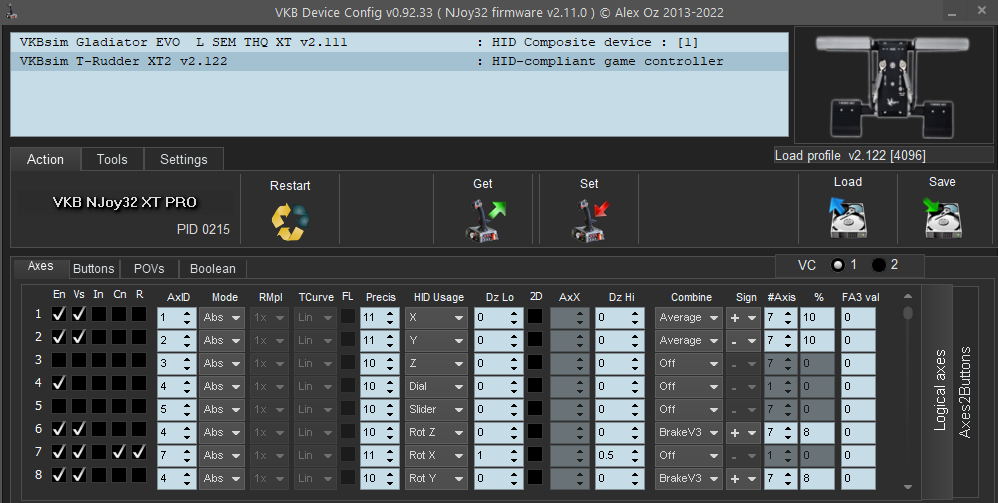The width and height of the screenshot is (998, 503).
Task: Open the HID Usage dropdown showing Rot Z
Action: [x=436, y=432]
